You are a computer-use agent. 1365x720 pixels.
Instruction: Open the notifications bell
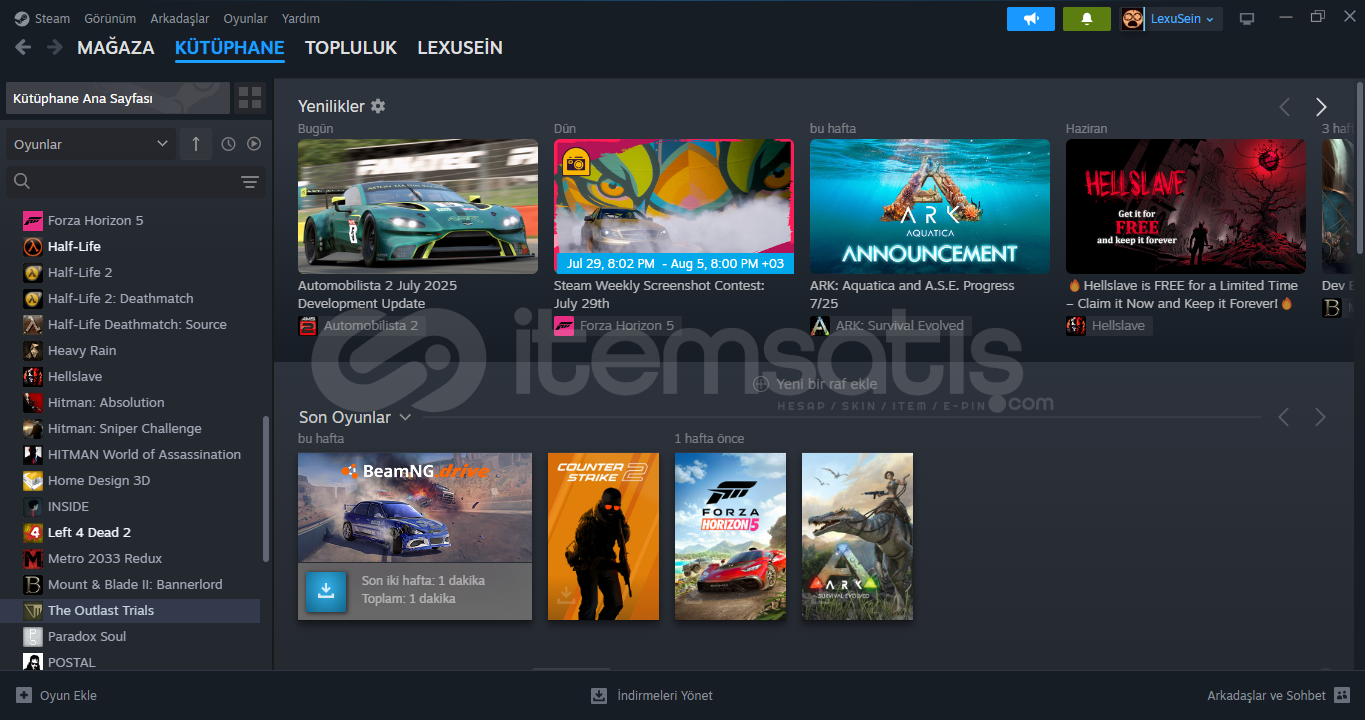[1087, 19]
